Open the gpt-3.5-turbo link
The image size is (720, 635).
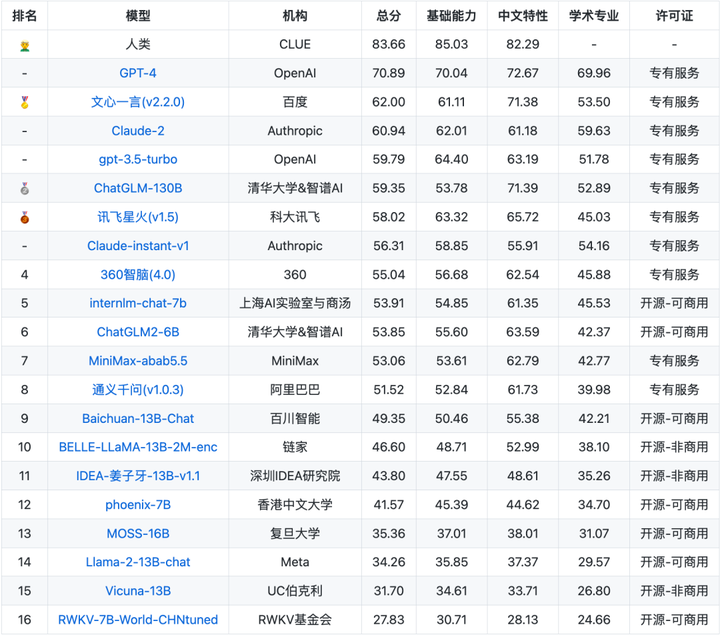coord(138,159)
